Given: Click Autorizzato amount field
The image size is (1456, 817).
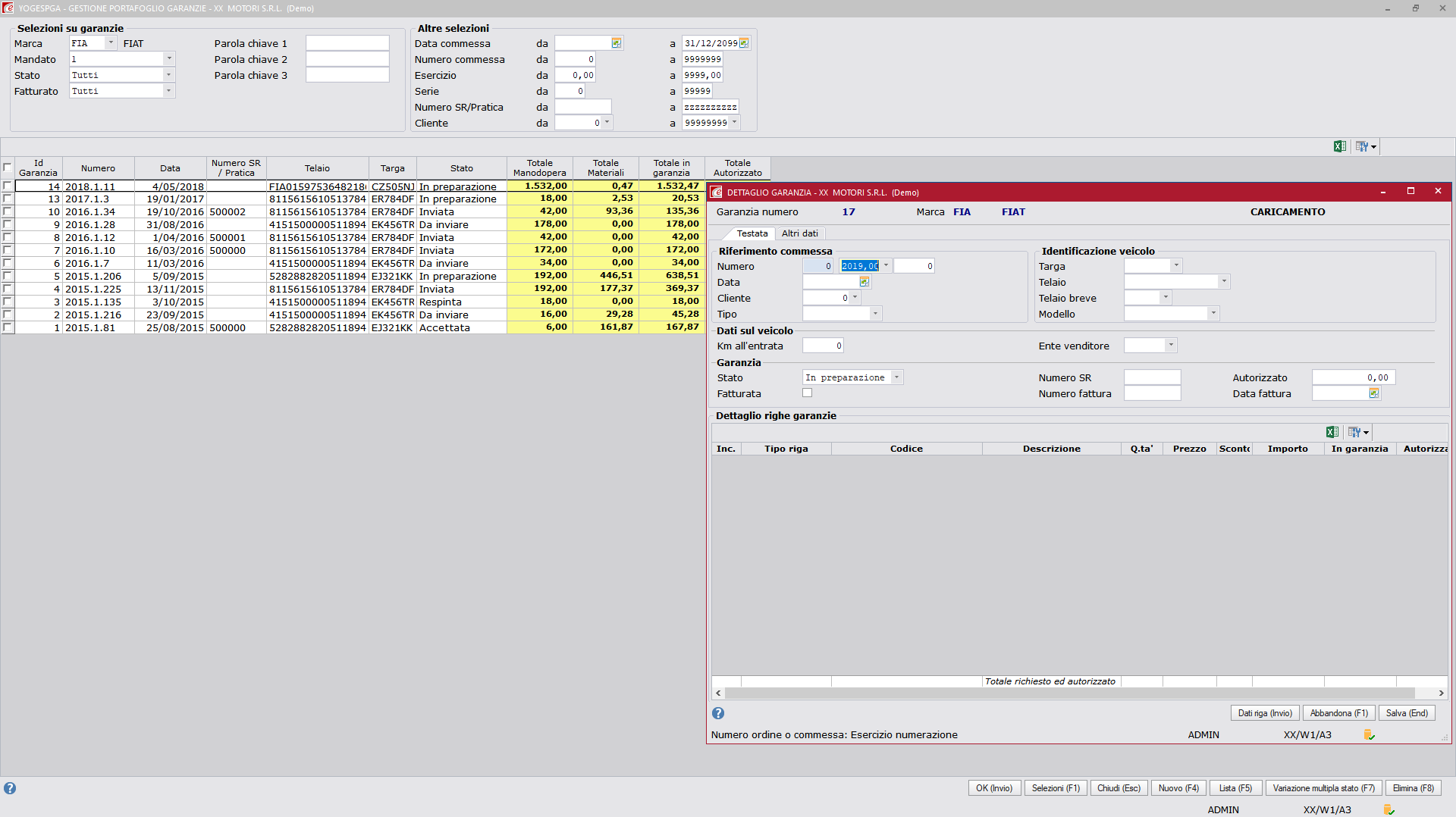Looking at the screenshot, I should (x=1354, y=377).
